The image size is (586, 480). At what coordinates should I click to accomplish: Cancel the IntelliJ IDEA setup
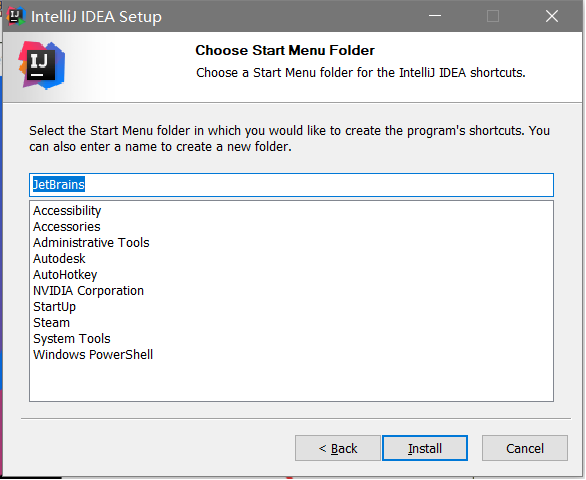tap(525, 448)
